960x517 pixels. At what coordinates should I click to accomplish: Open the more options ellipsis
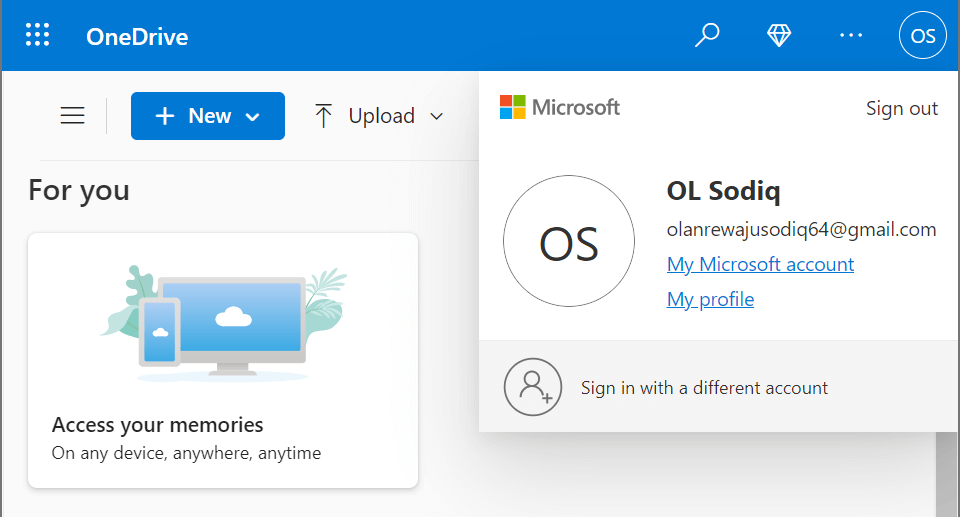851,36
